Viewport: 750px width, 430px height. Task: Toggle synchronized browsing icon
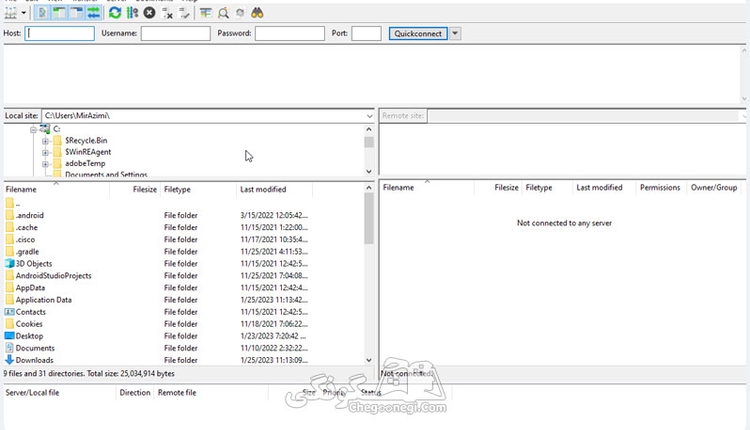tap(240, 13)
